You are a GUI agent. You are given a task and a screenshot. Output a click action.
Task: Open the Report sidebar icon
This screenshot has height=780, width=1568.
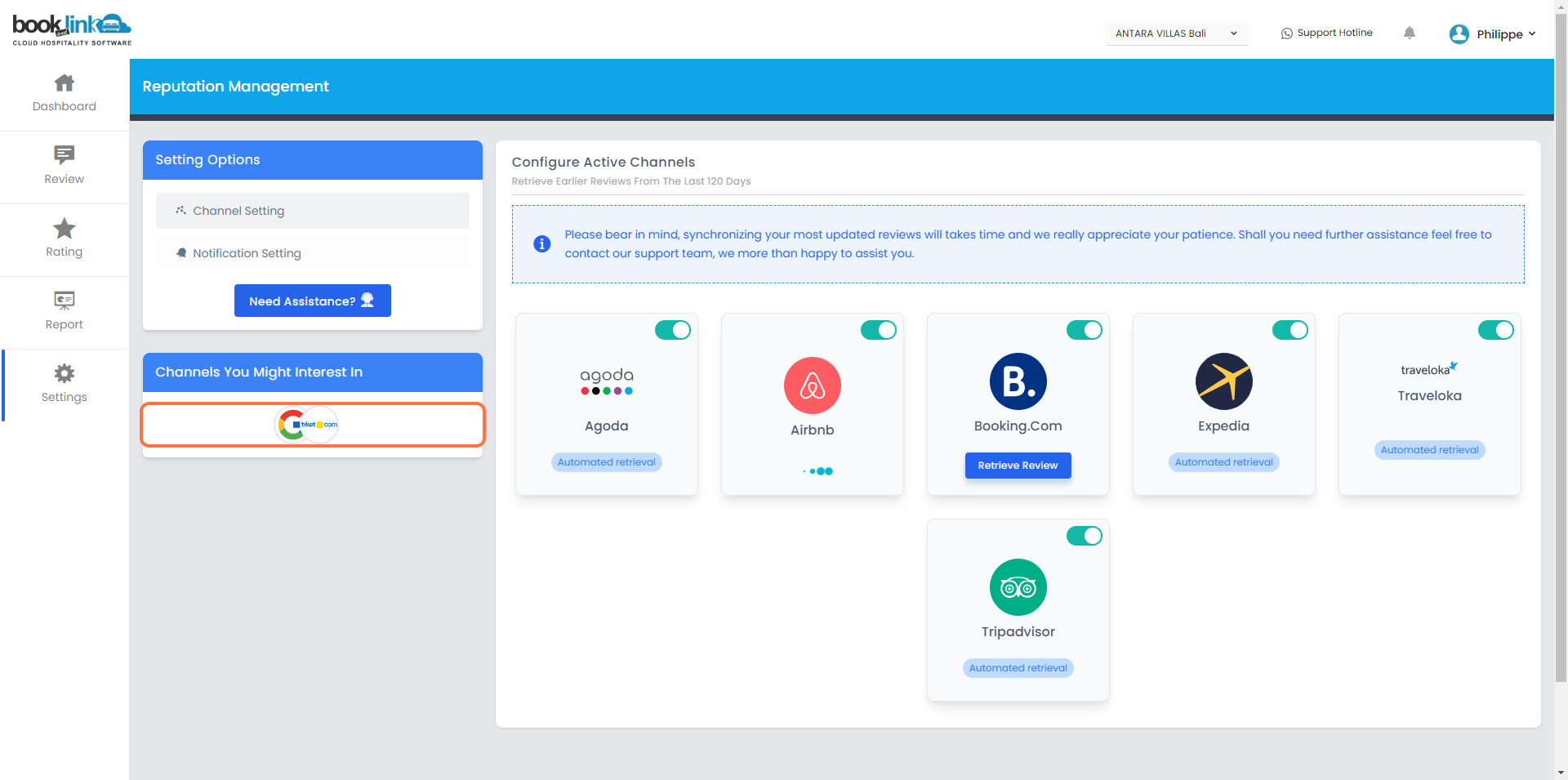point(65,301)
